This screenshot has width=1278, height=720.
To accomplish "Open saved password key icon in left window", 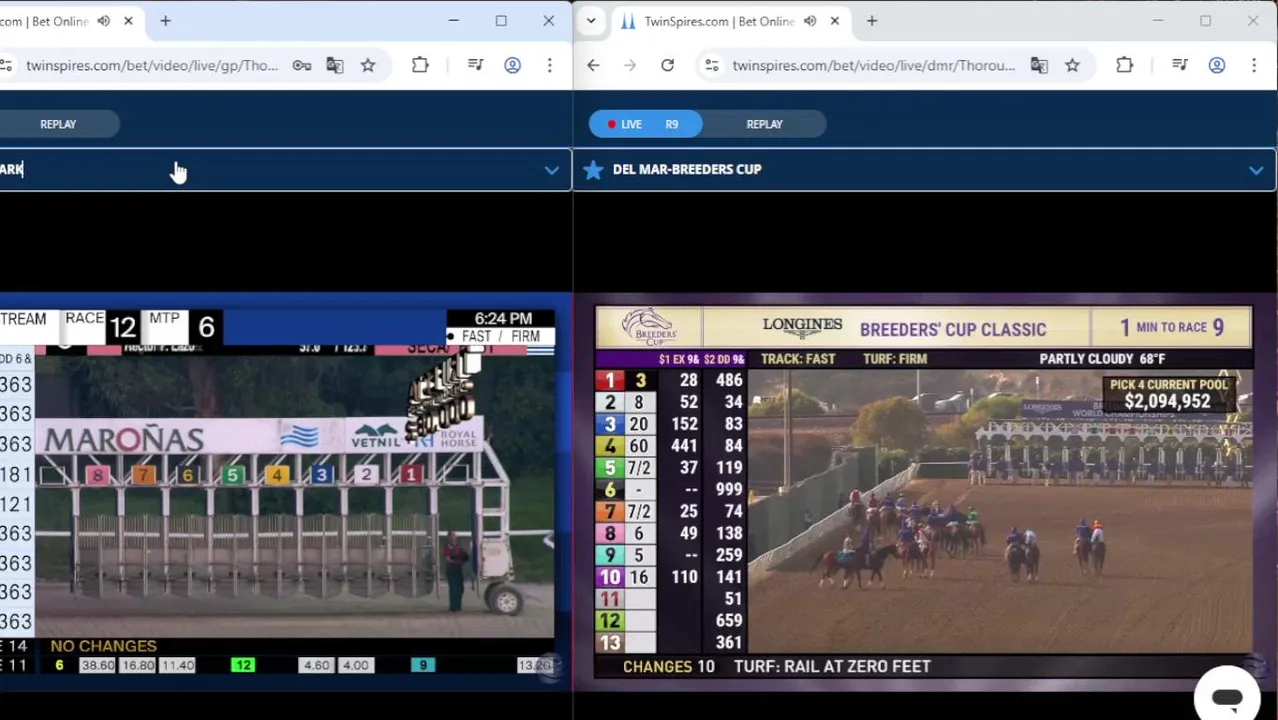I will click(302, 66).
